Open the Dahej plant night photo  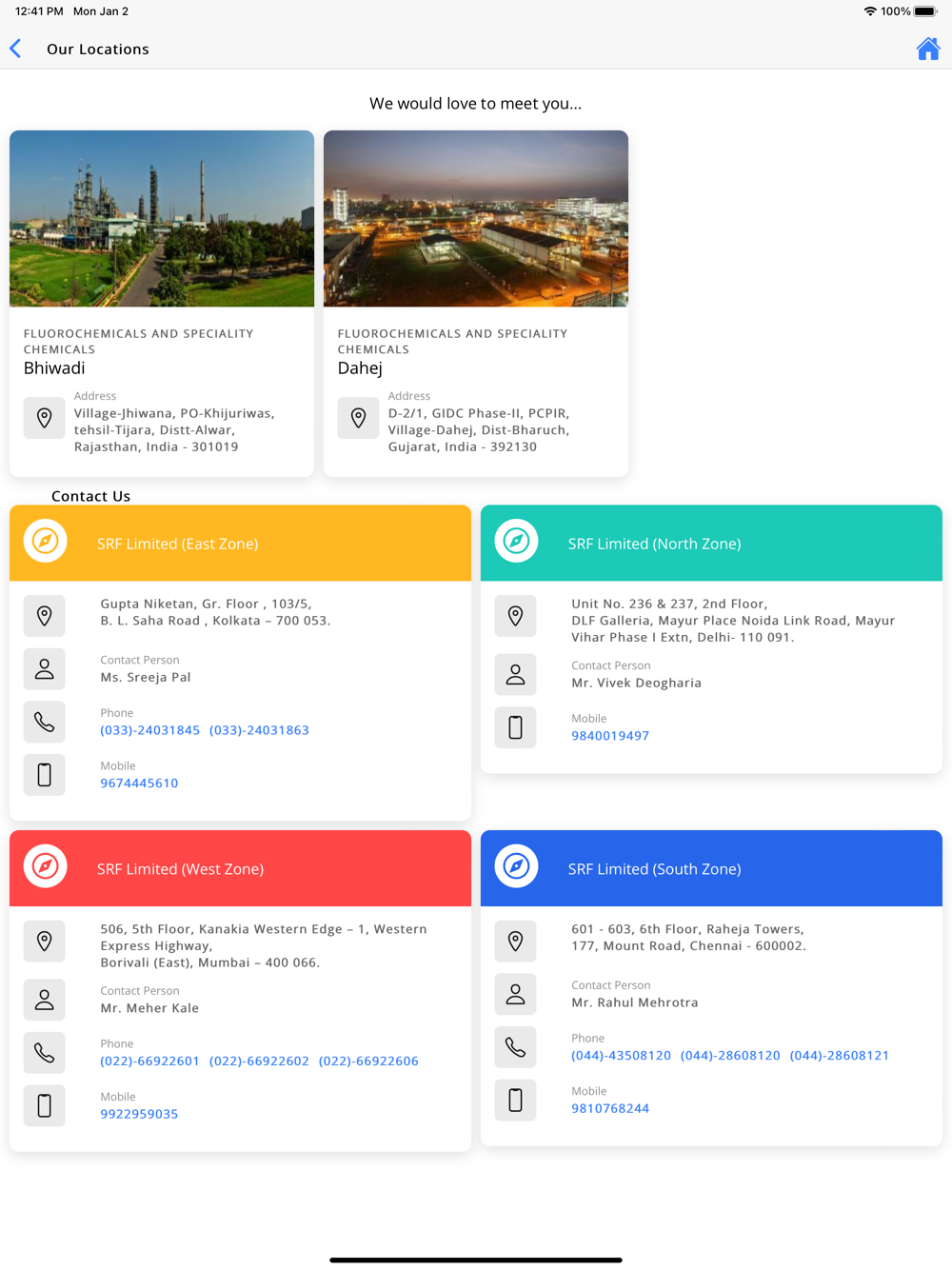pyautogui.click(x=476, y=219)
